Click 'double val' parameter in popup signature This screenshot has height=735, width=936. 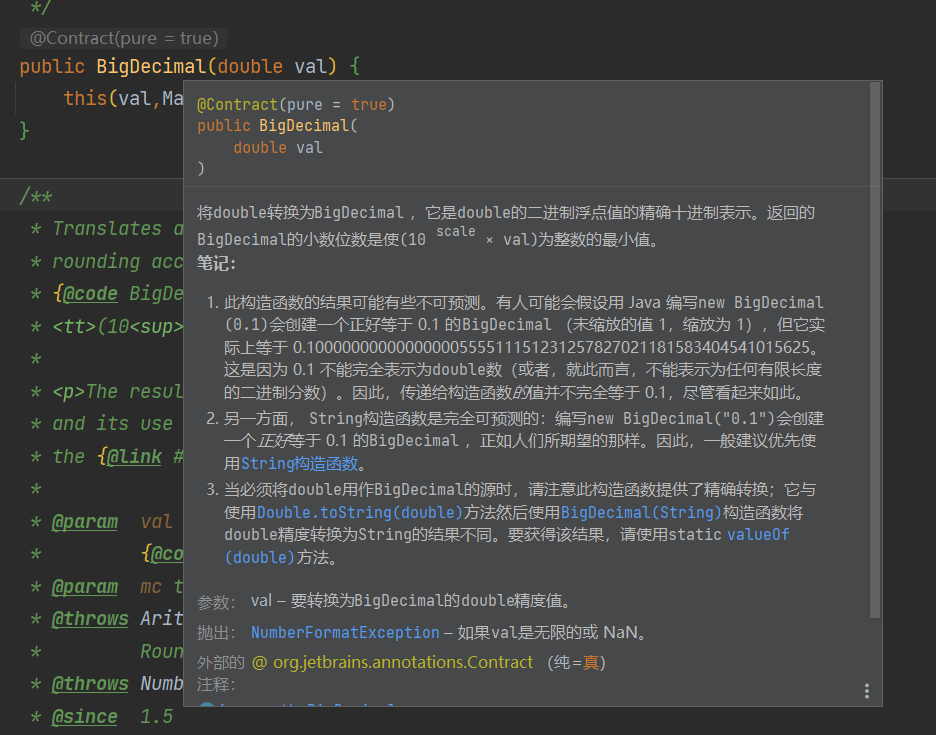(x=278, y=147)
